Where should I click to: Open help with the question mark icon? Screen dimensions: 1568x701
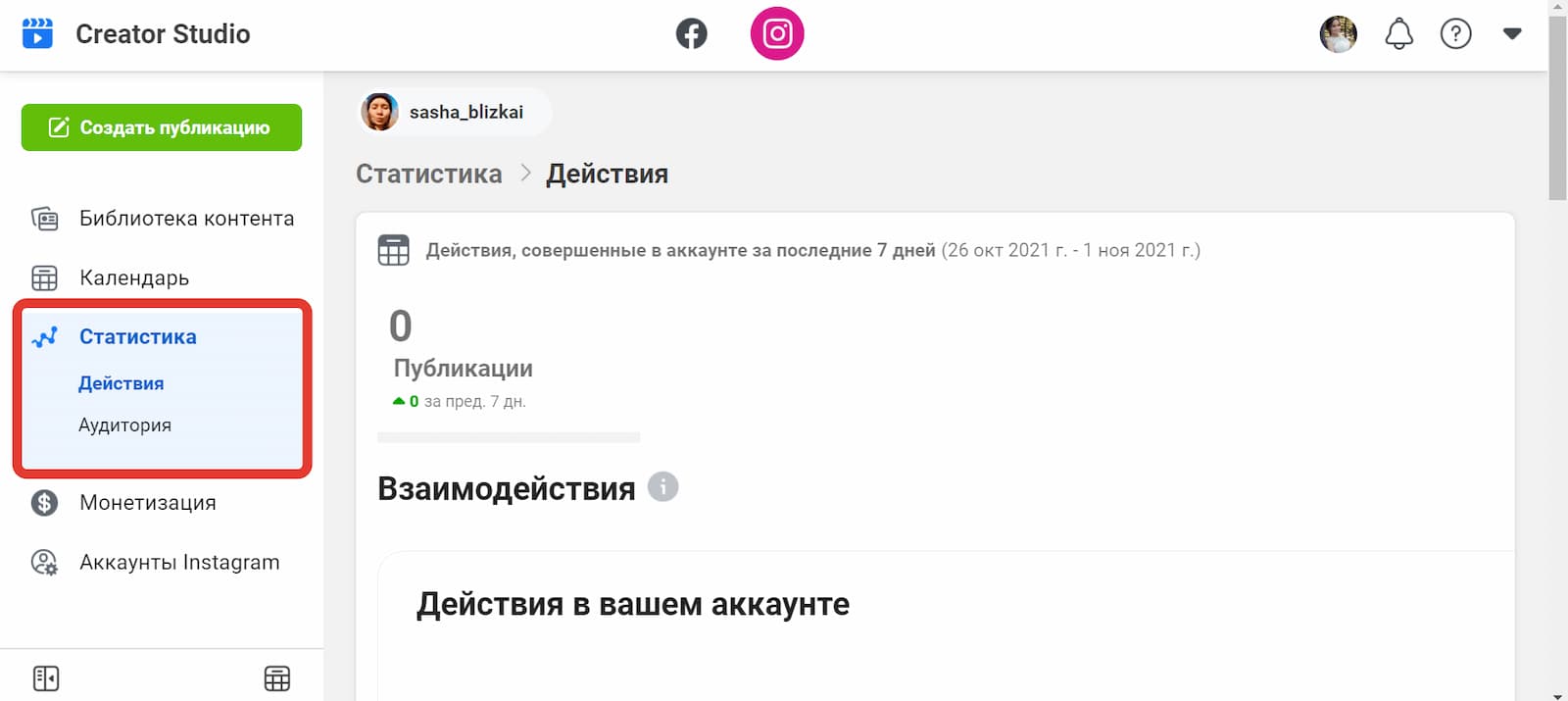click(1456, 32)
